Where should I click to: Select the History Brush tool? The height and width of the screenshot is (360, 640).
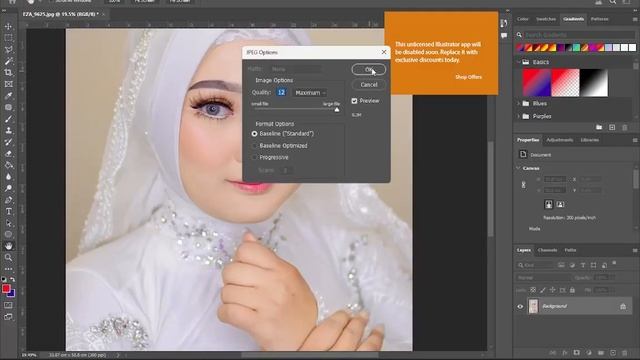[x=8, y=142]
